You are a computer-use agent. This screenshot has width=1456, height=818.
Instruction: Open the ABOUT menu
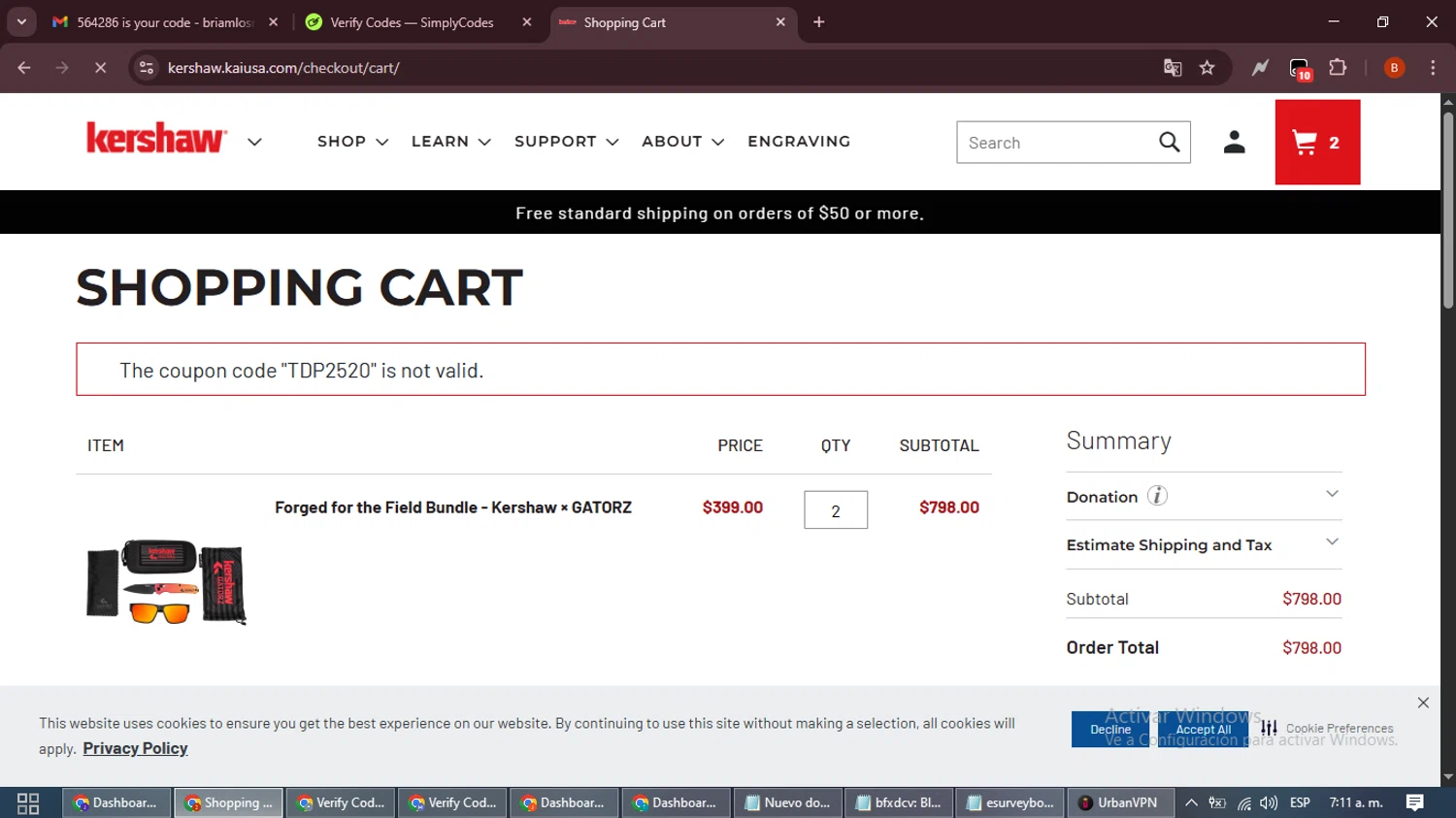[683, 142]
